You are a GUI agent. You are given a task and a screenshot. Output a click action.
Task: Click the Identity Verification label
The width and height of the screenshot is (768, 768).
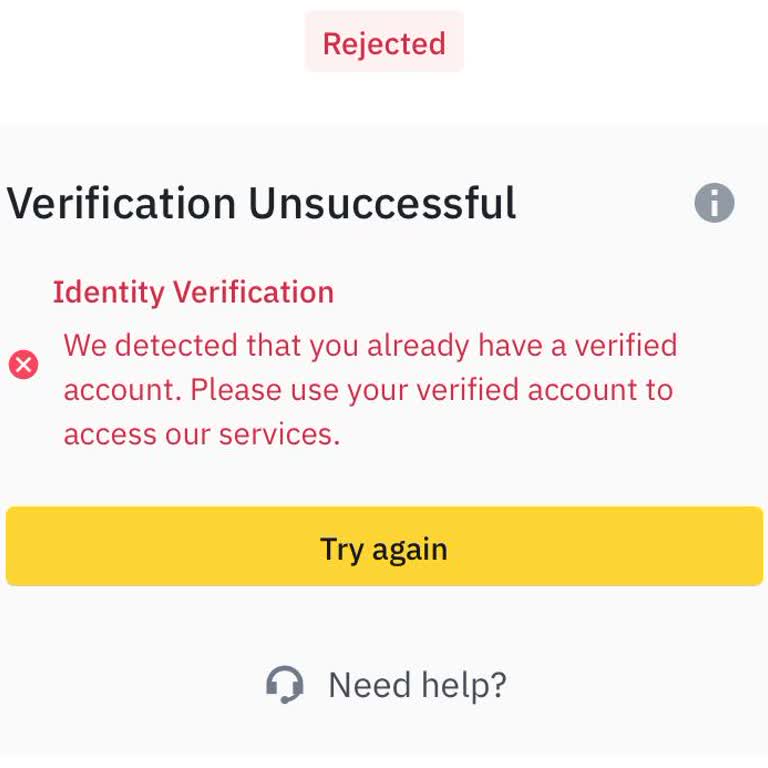click(193, 292)
